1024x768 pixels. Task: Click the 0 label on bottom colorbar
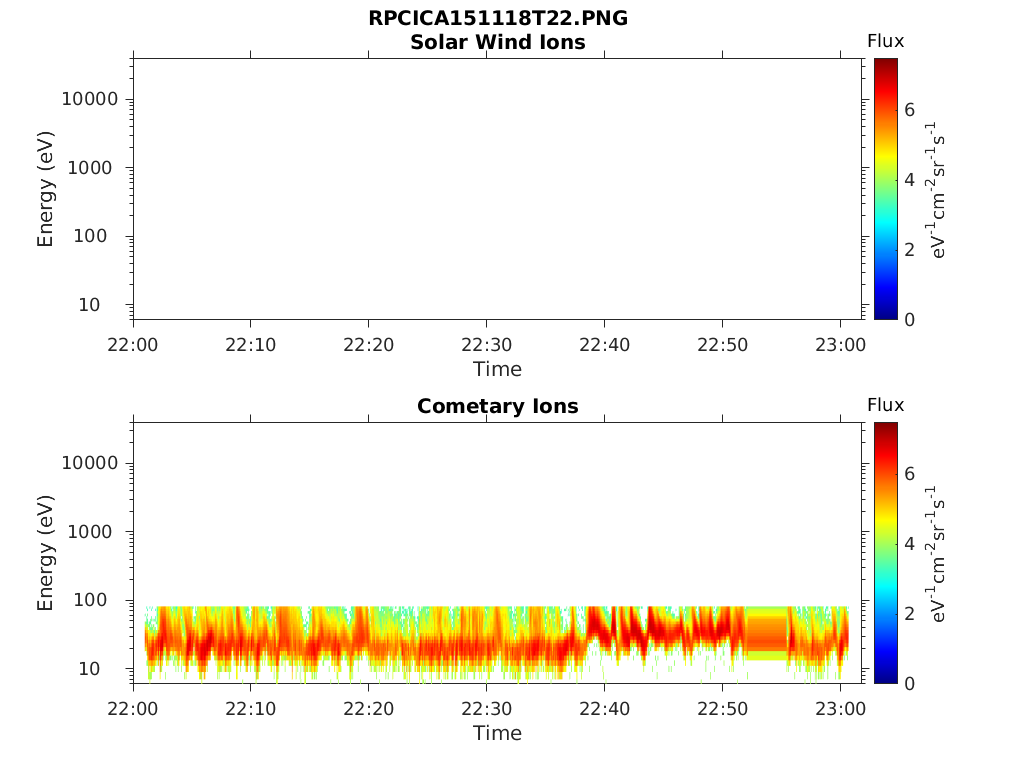coord(910,683)
